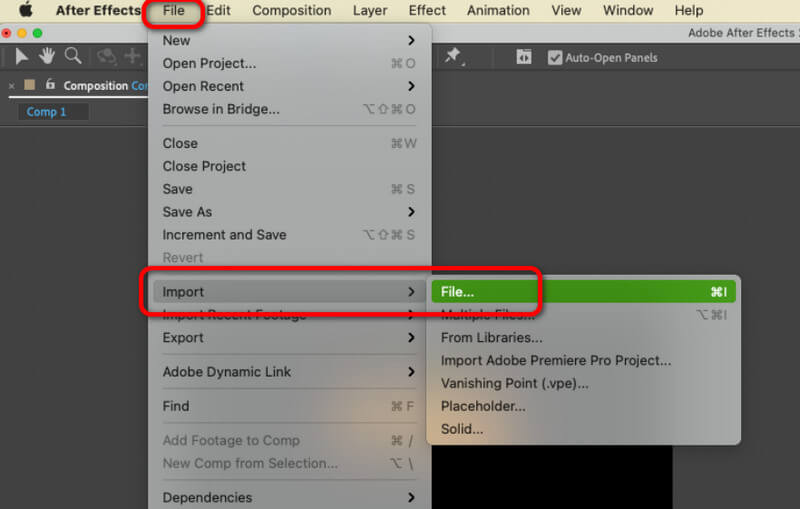
Task: Open the Edit menu
Action: (218, 11)
